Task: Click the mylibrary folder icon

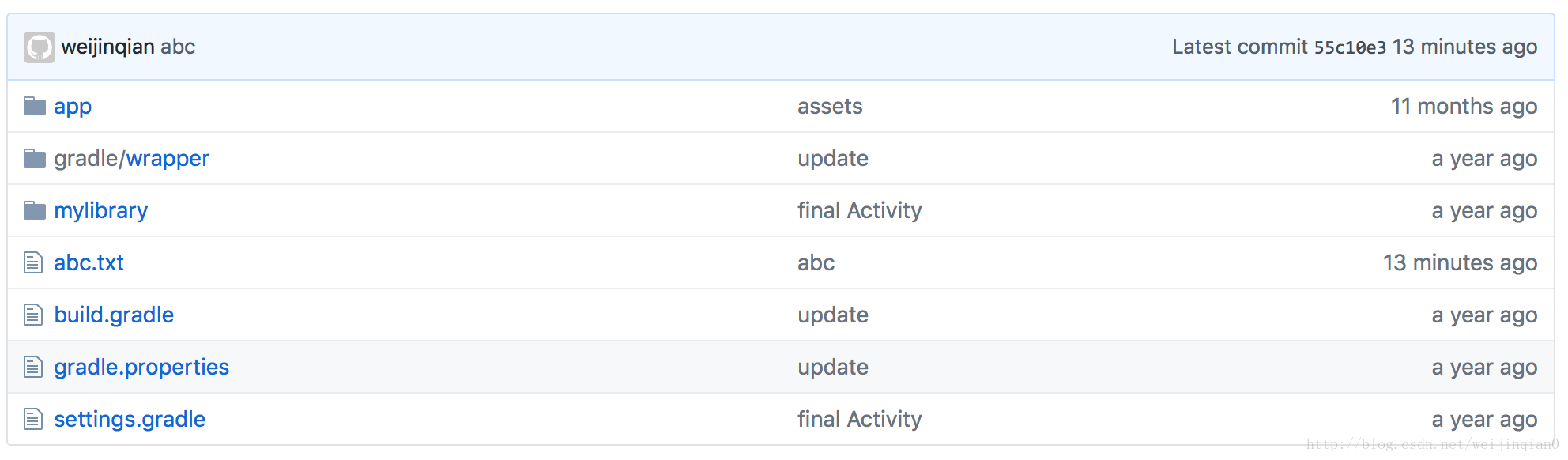Action: pos(34,210)
